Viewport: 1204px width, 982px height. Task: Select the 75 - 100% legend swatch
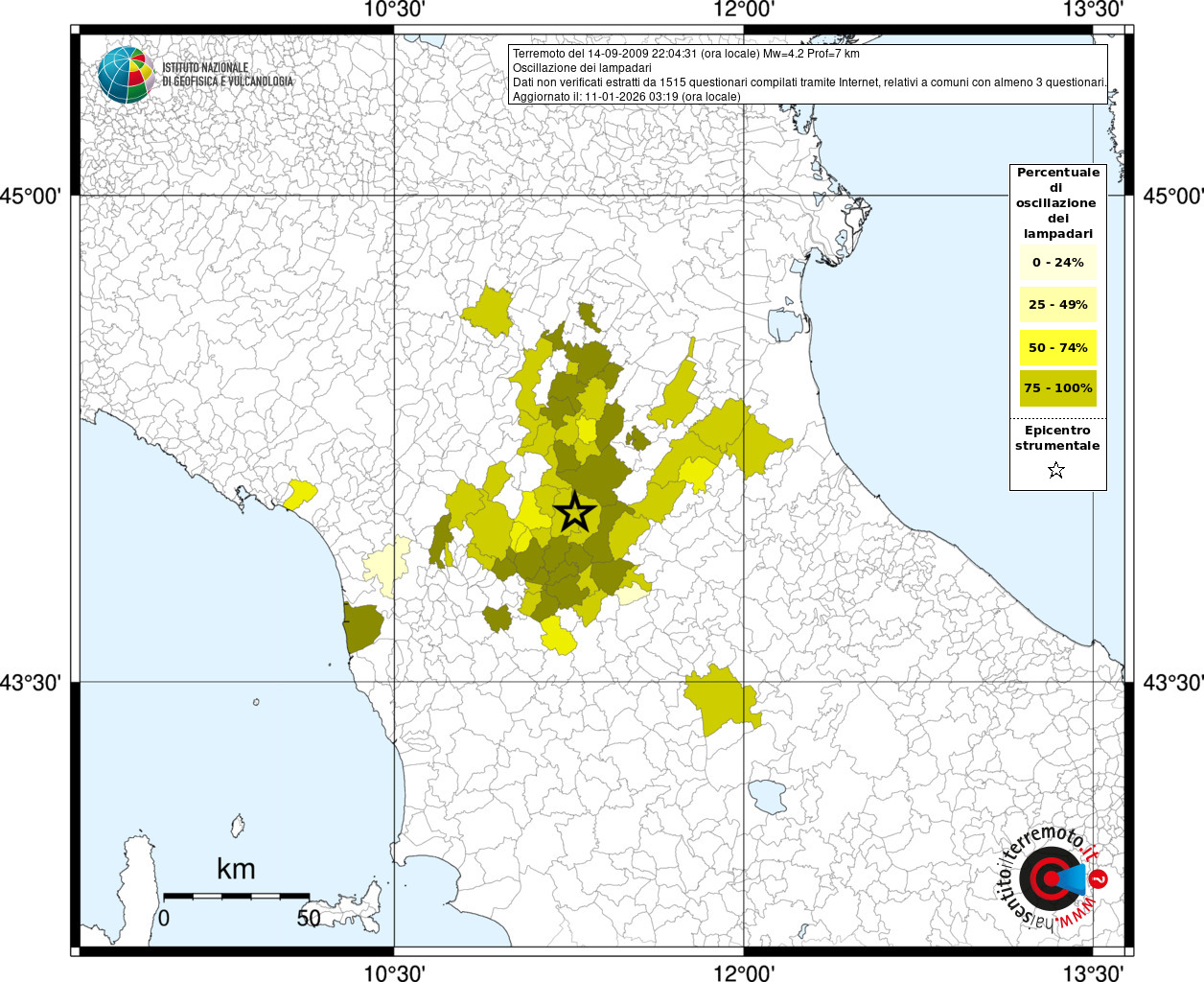[1057, 388]
